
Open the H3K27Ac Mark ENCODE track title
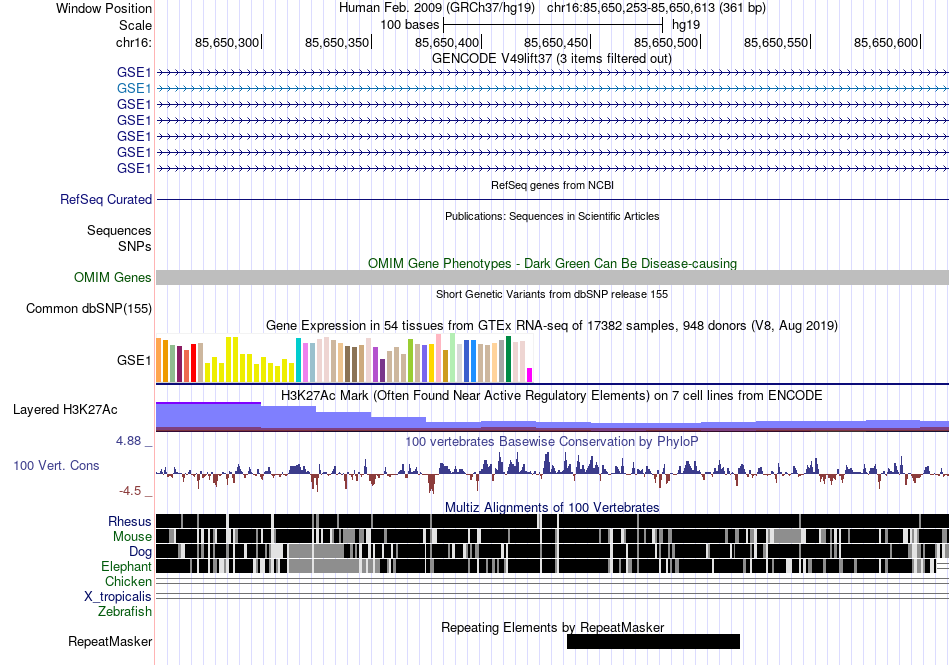point(552,395)
